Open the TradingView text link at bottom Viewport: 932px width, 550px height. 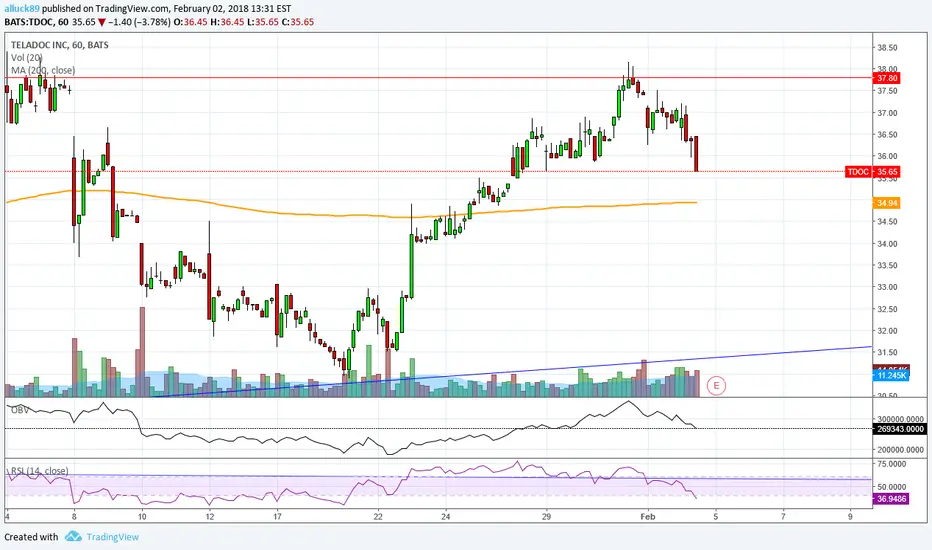(112, 537)
